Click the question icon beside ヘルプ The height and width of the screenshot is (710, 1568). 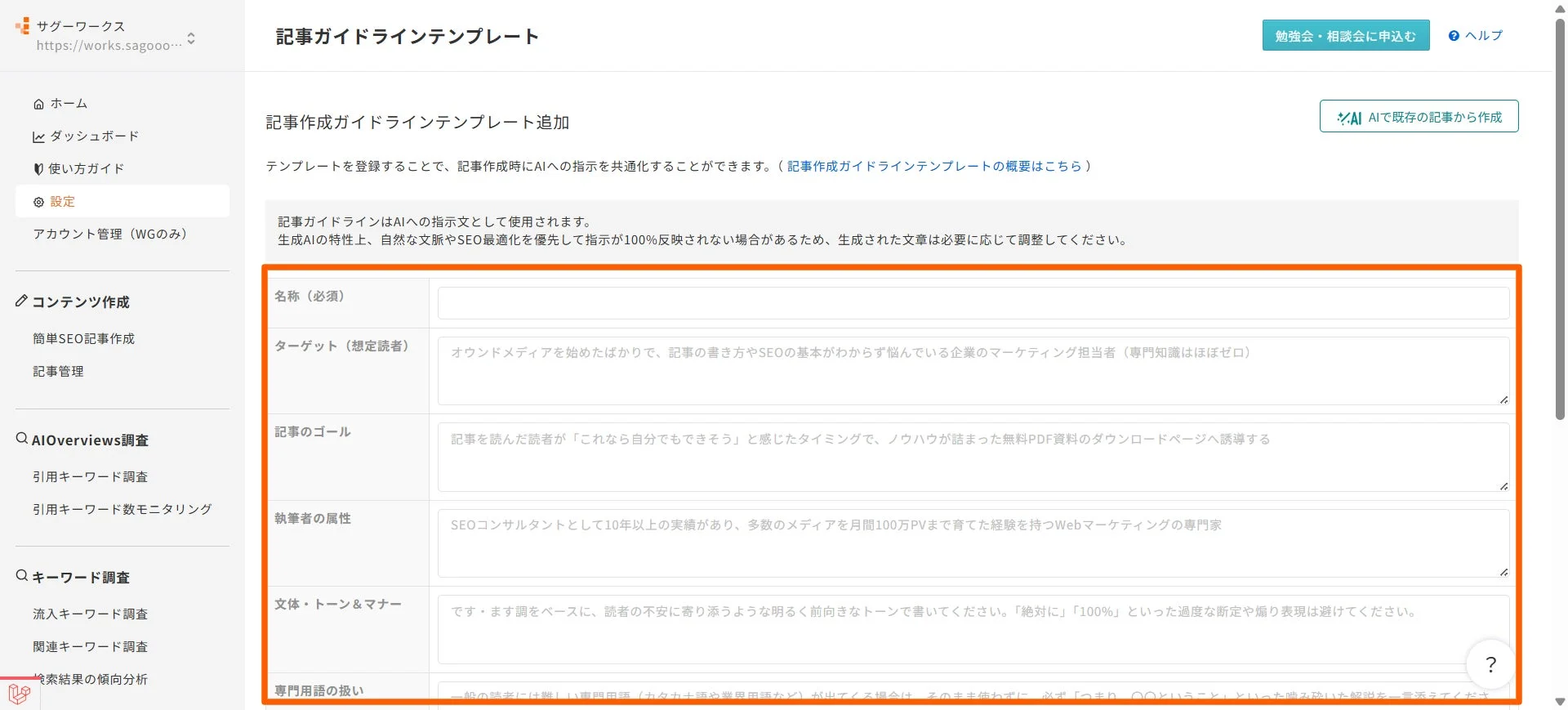click(x=1454, y=36)
